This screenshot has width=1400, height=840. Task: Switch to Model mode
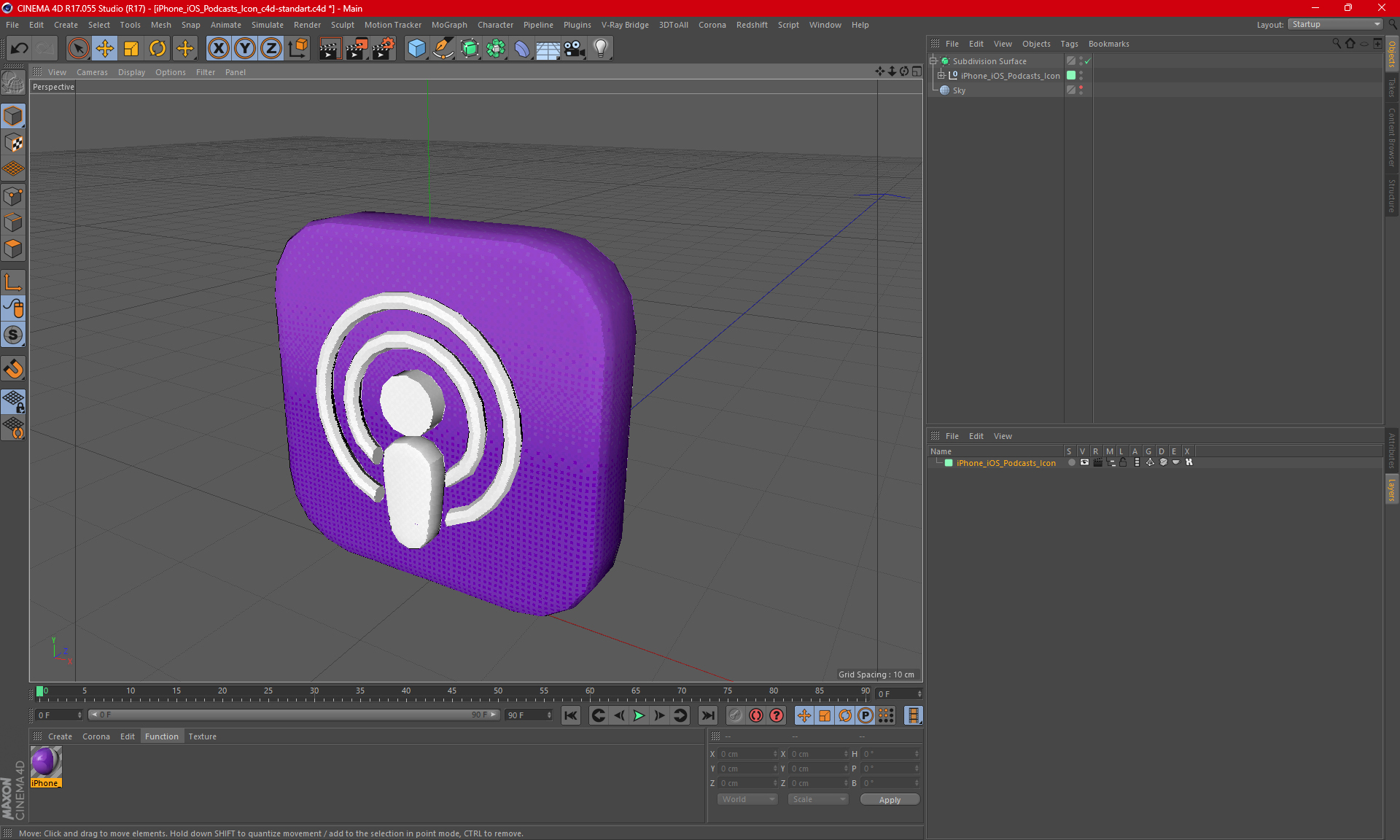13,117
